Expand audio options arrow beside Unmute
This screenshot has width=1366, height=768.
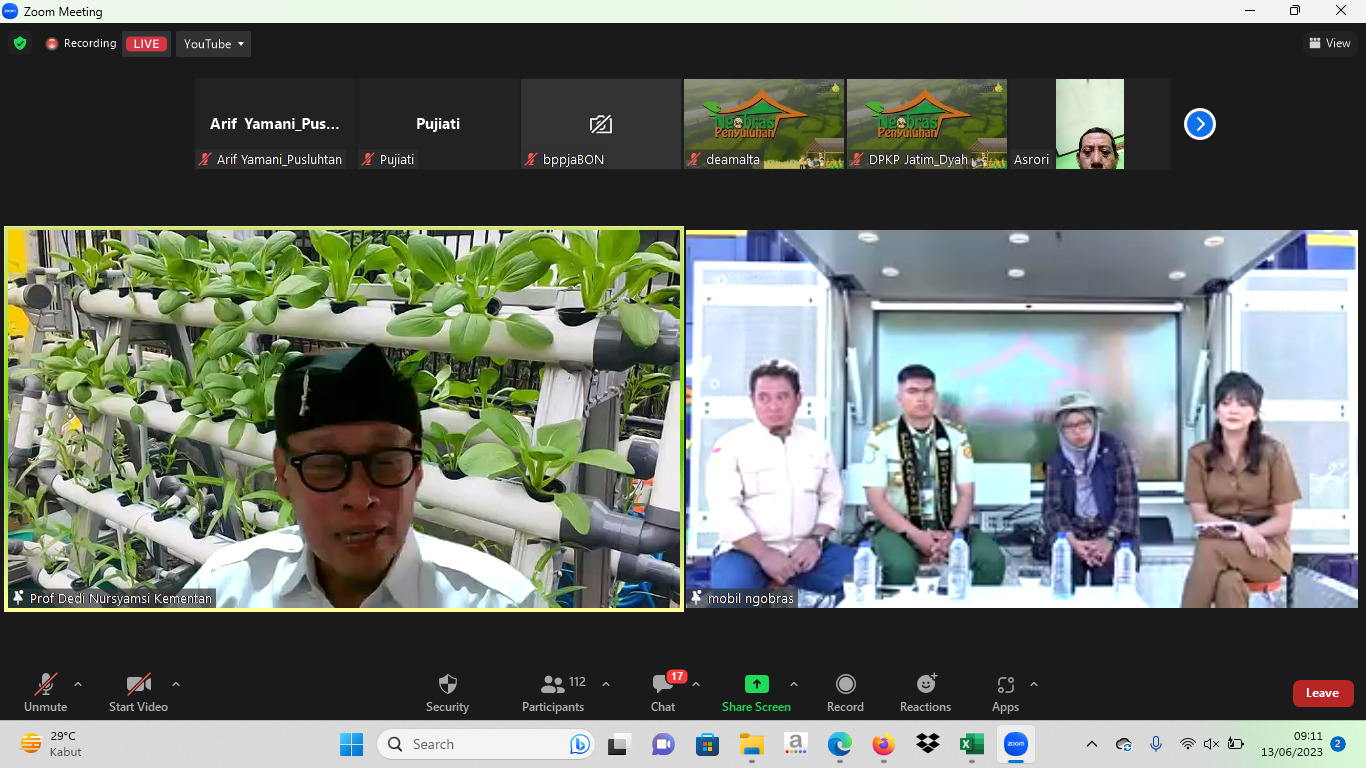(78, 685)
